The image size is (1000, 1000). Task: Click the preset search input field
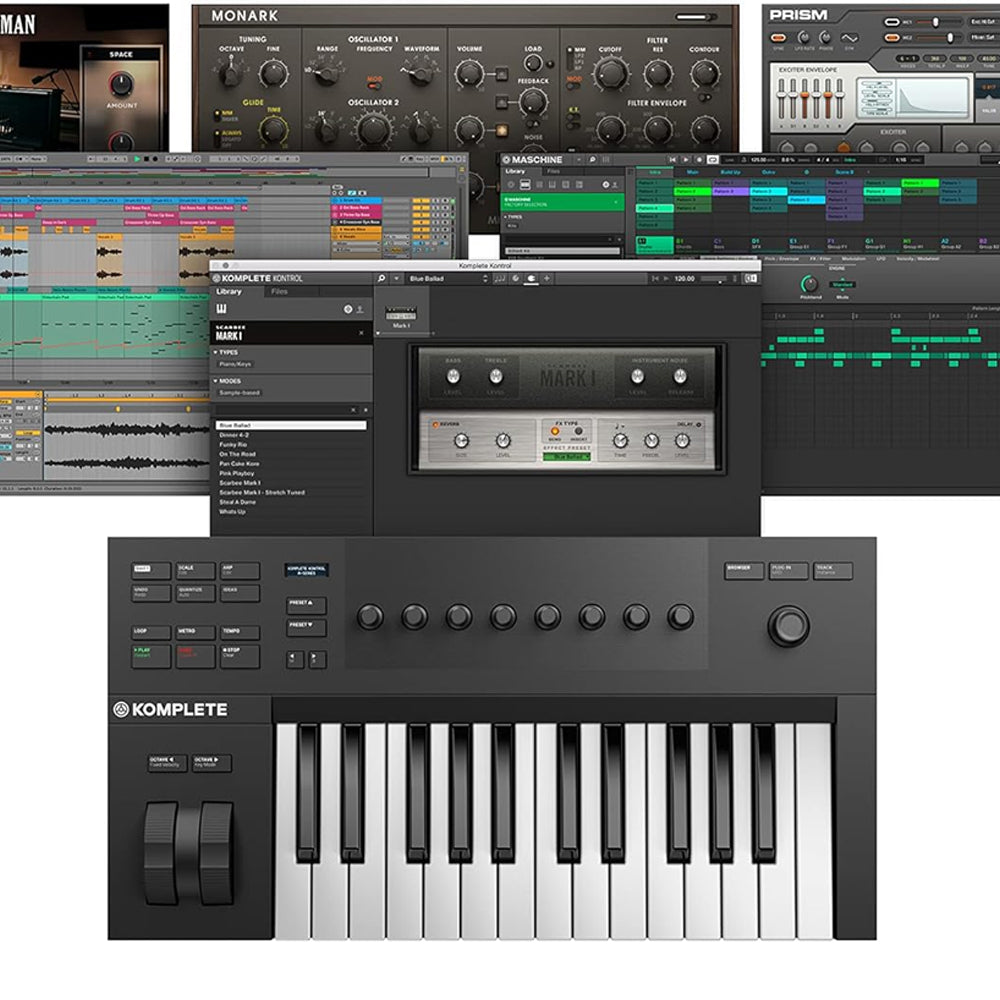(280, 410)
